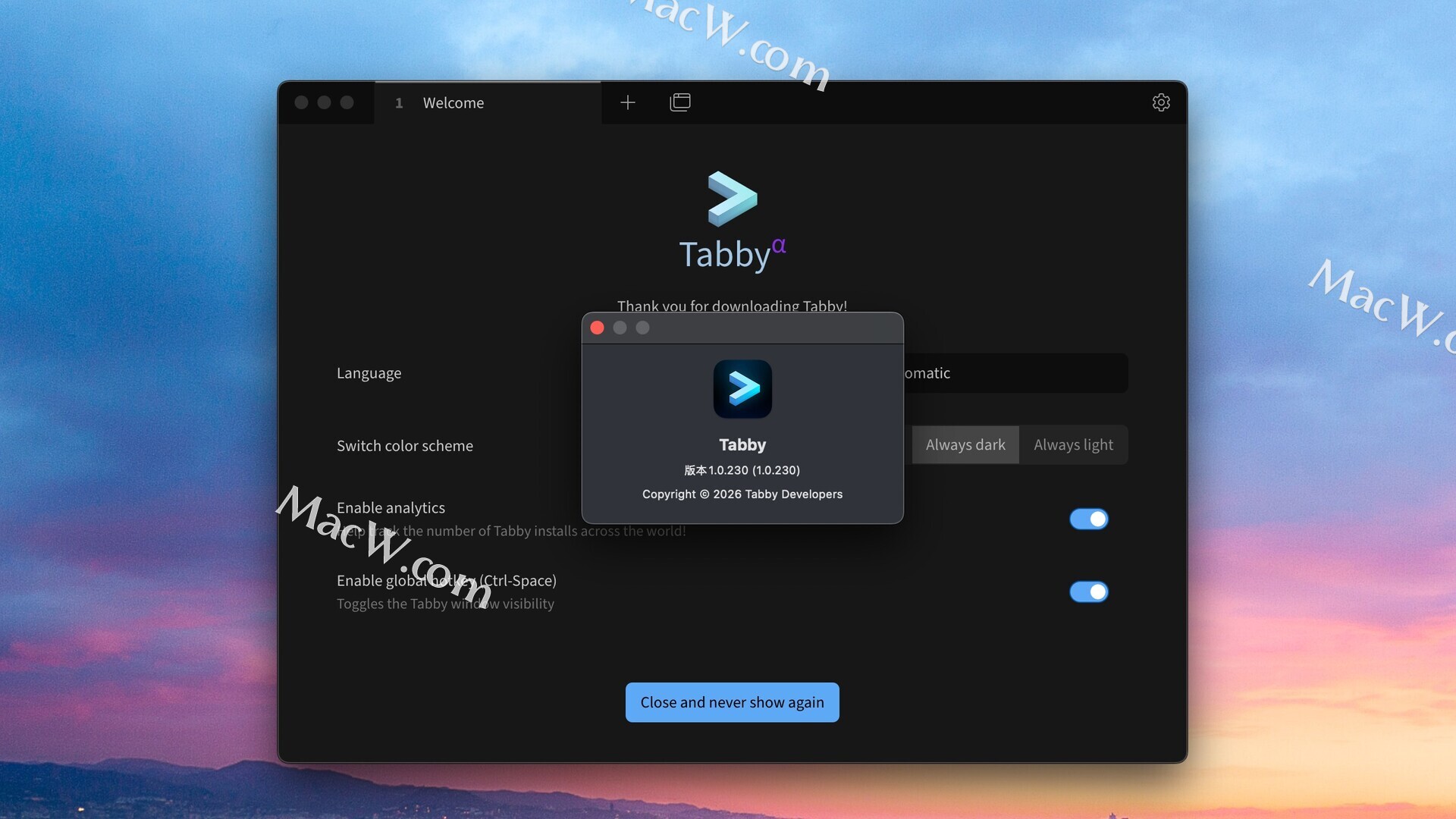This screenshot has height=819, width=1456.
Task: Open the settings gear icon
Action: pos(1161,102)
